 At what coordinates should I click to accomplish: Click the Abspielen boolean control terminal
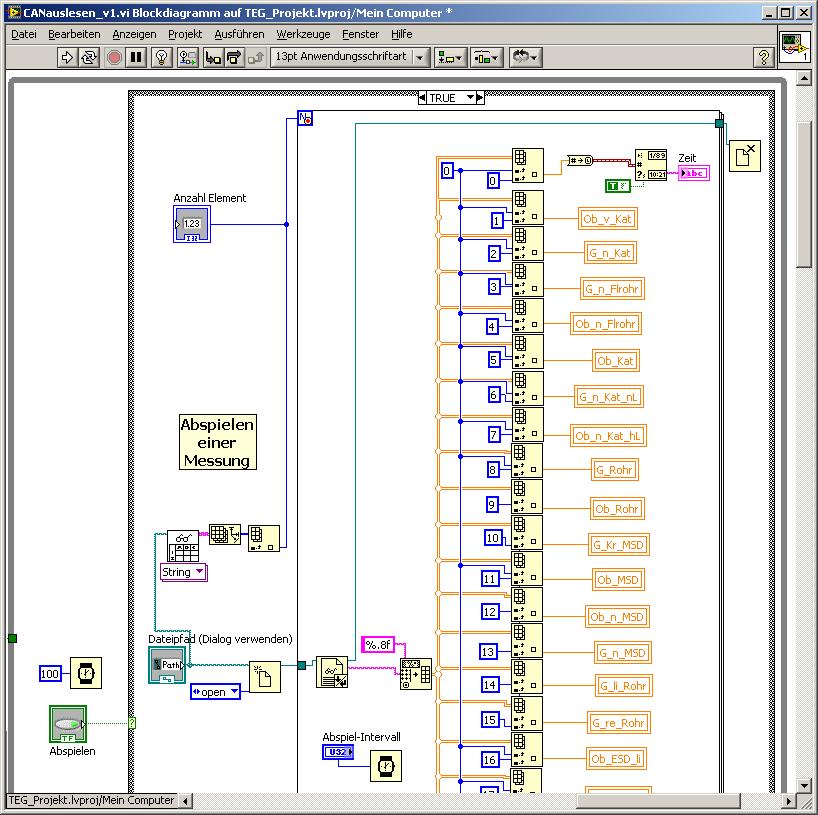pyautogui.click(x=68, y=724)
